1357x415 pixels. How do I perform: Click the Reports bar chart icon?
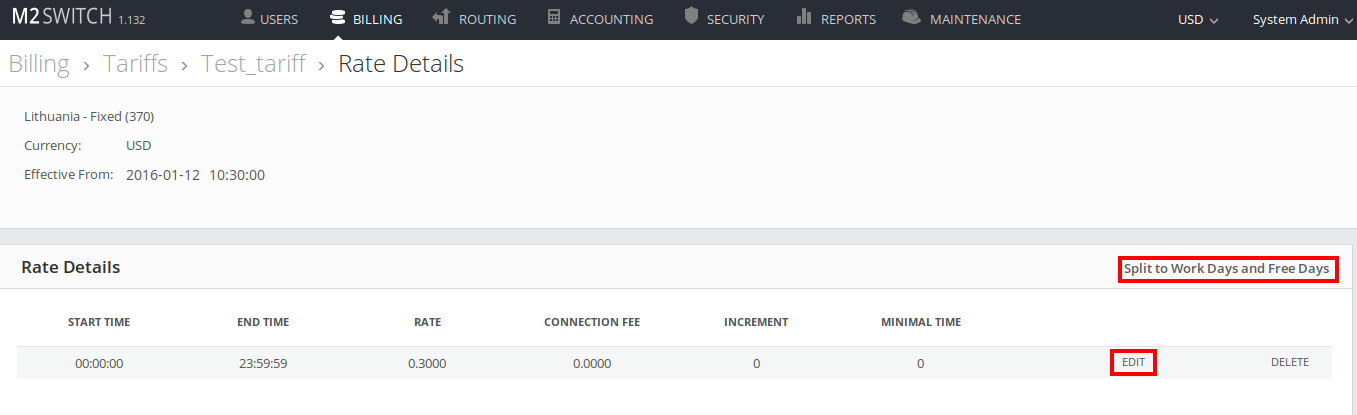[x=804, y=17]
